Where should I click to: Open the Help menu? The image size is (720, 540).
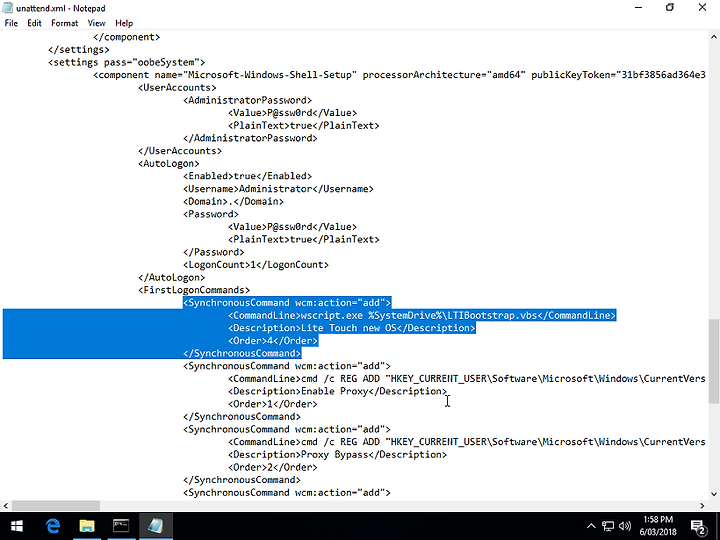[x=124, y=23]
